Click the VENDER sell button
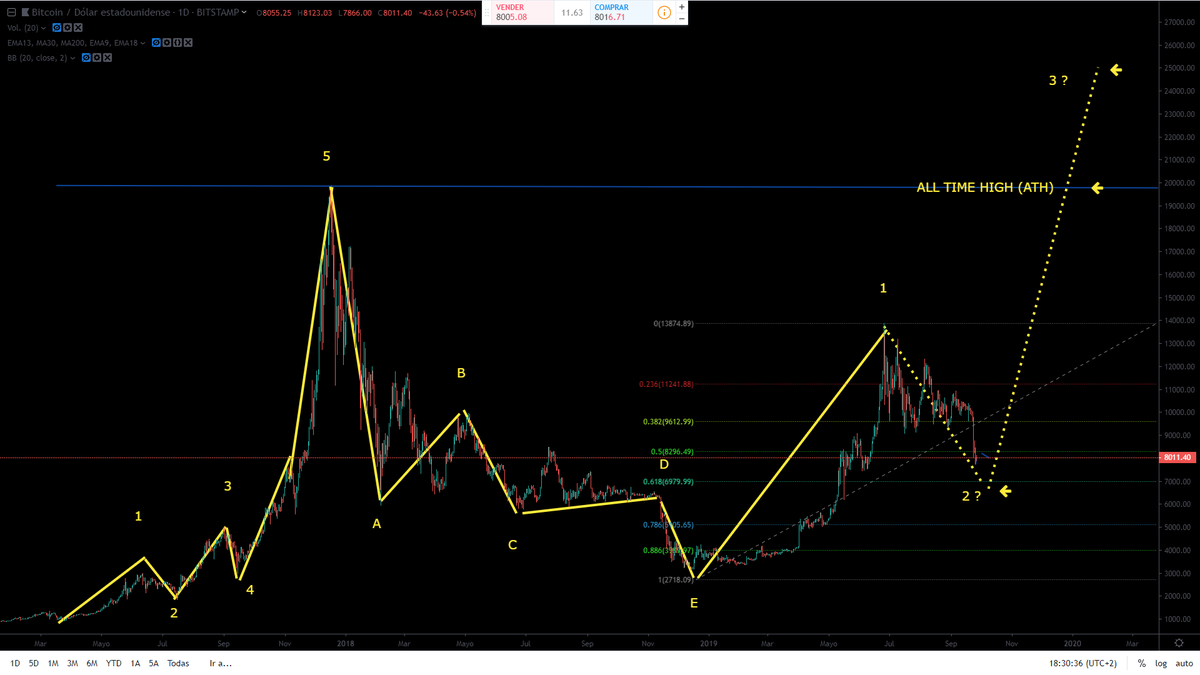The image size is (1200, 675). 522,12
